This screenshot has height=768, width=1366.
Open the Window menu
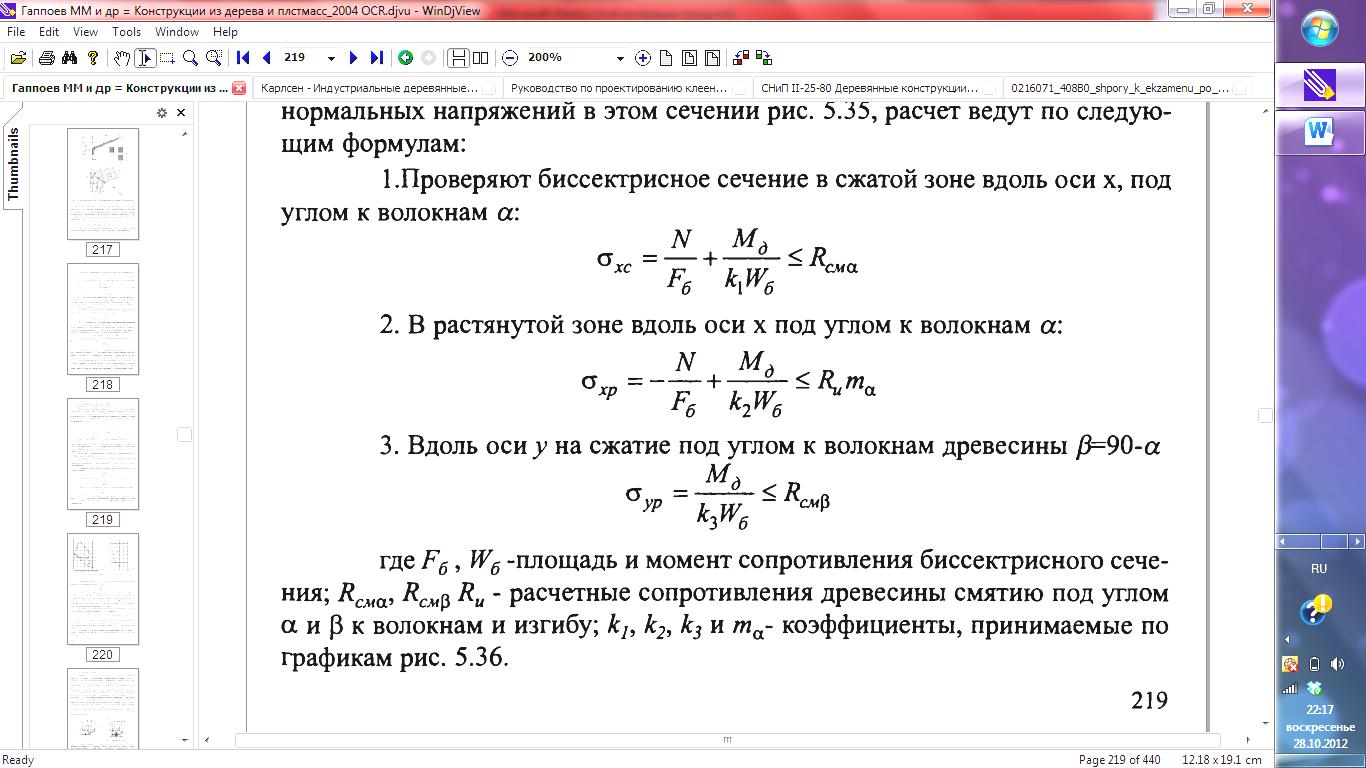point(177,32)
